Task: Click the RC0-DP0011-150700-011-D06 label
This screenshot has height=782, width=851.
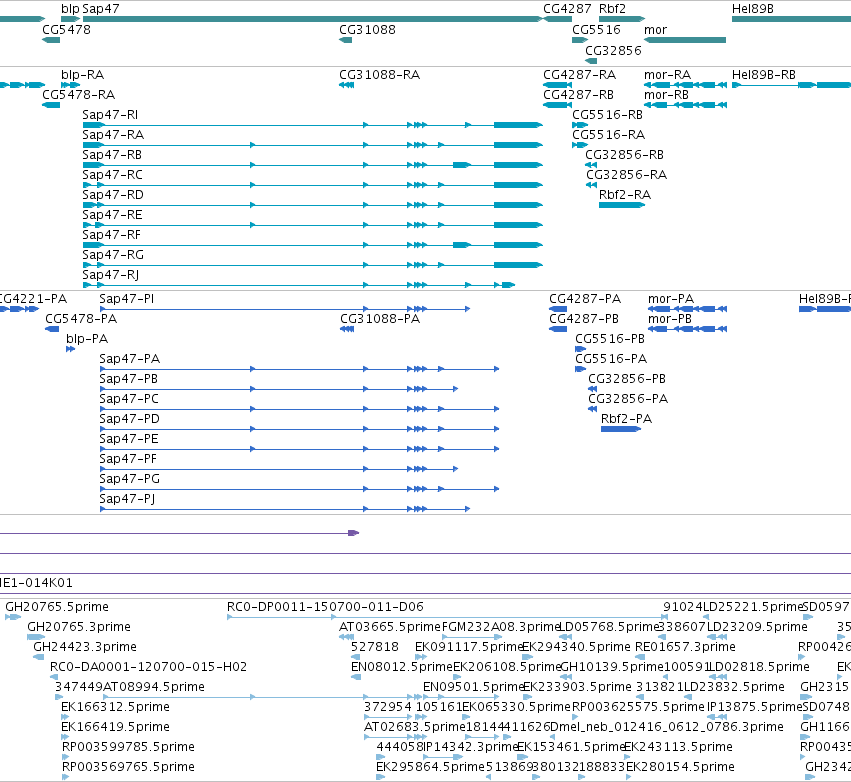Action: pyautogui.click(x=325, y=607)
